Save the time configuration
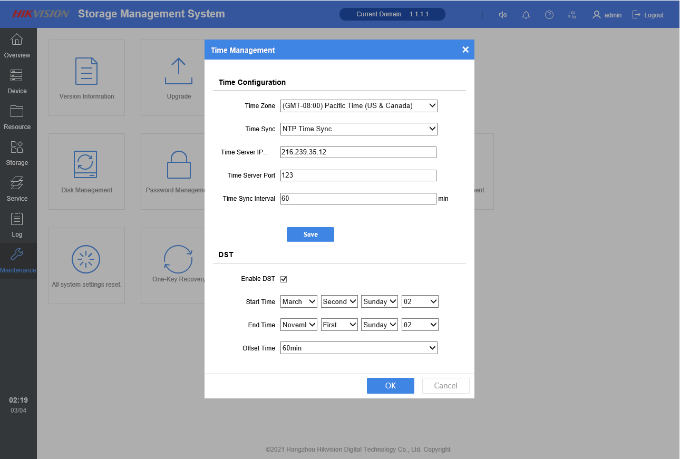 310,234
